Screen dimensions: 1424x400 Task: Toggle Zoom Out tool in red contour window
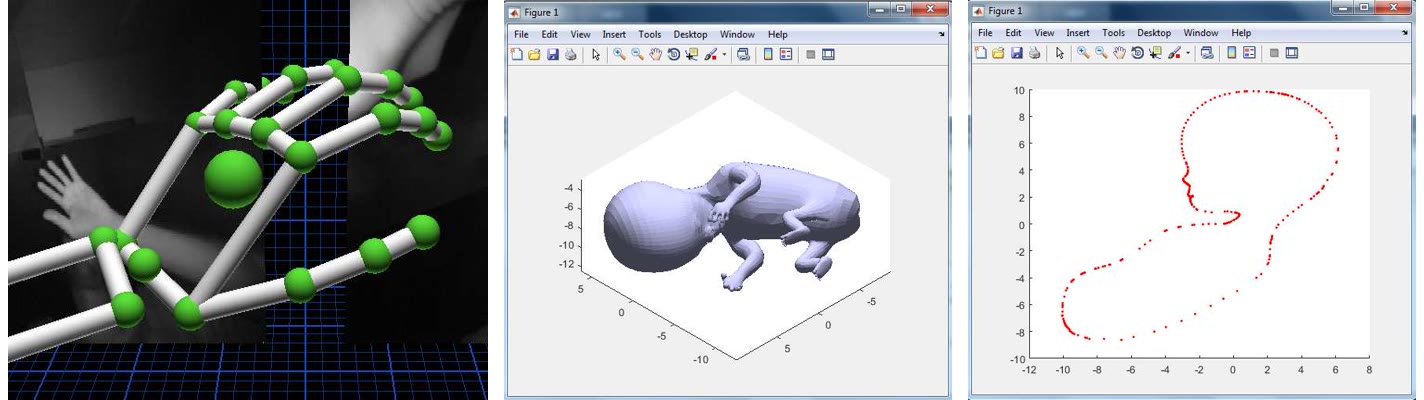1102,52
